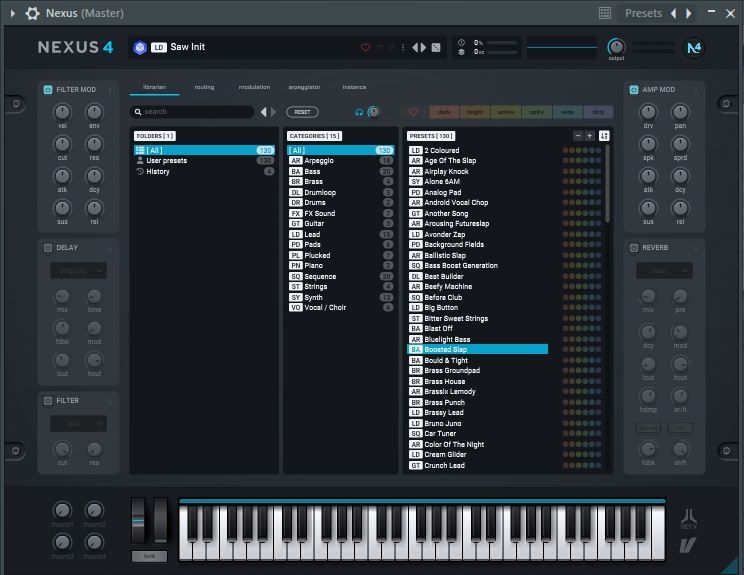Viewport: 744px width, 575px height.
Task: Click the random preset dice icon
Action: (436, 47)
